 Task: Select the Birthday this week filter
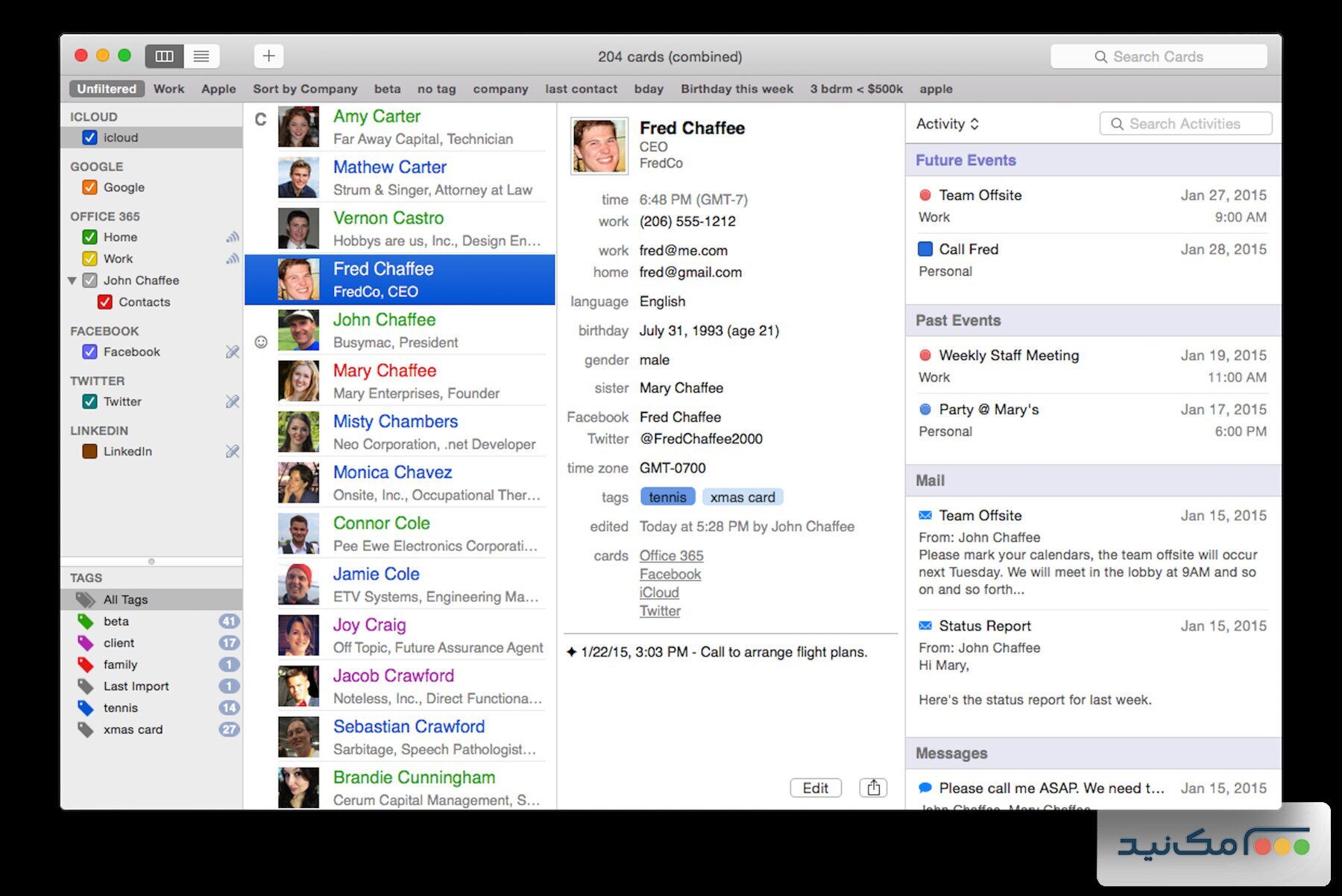(737, 89)
